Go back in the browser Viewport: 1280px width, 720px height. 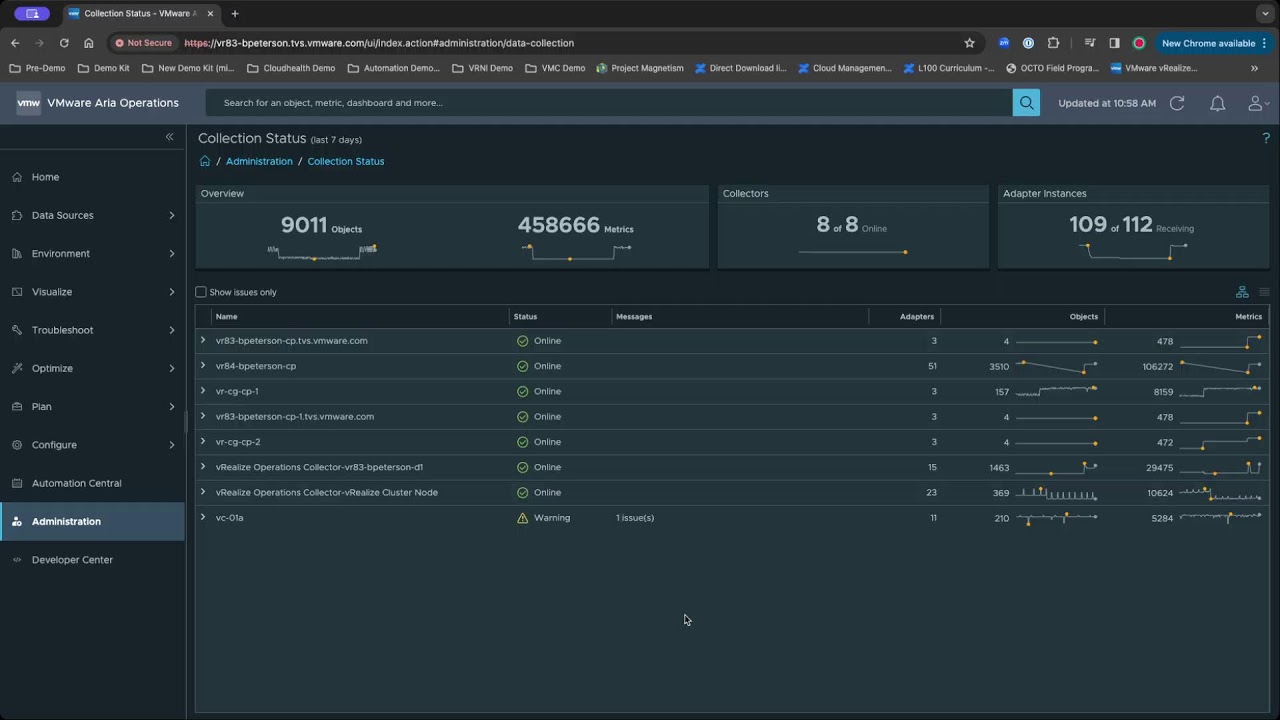pos(15,43)
